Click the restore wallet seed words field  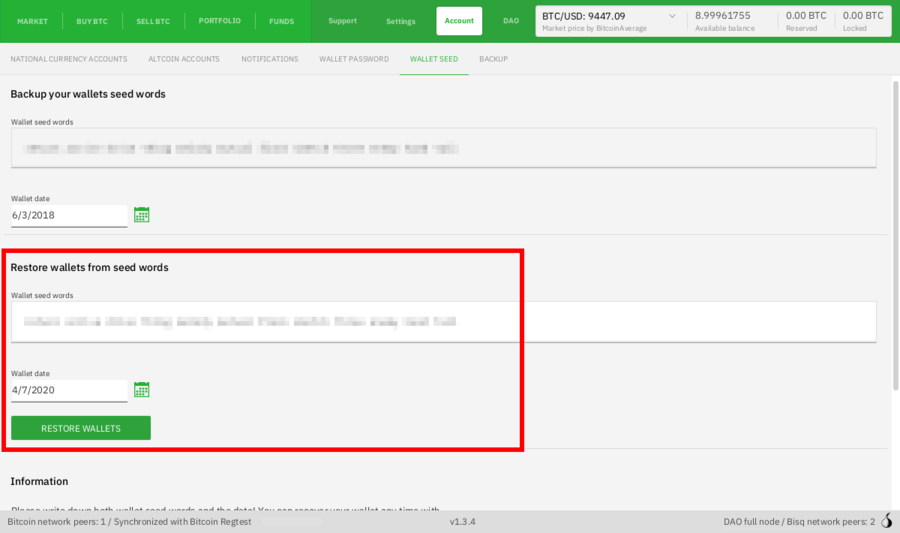[443, 322]
